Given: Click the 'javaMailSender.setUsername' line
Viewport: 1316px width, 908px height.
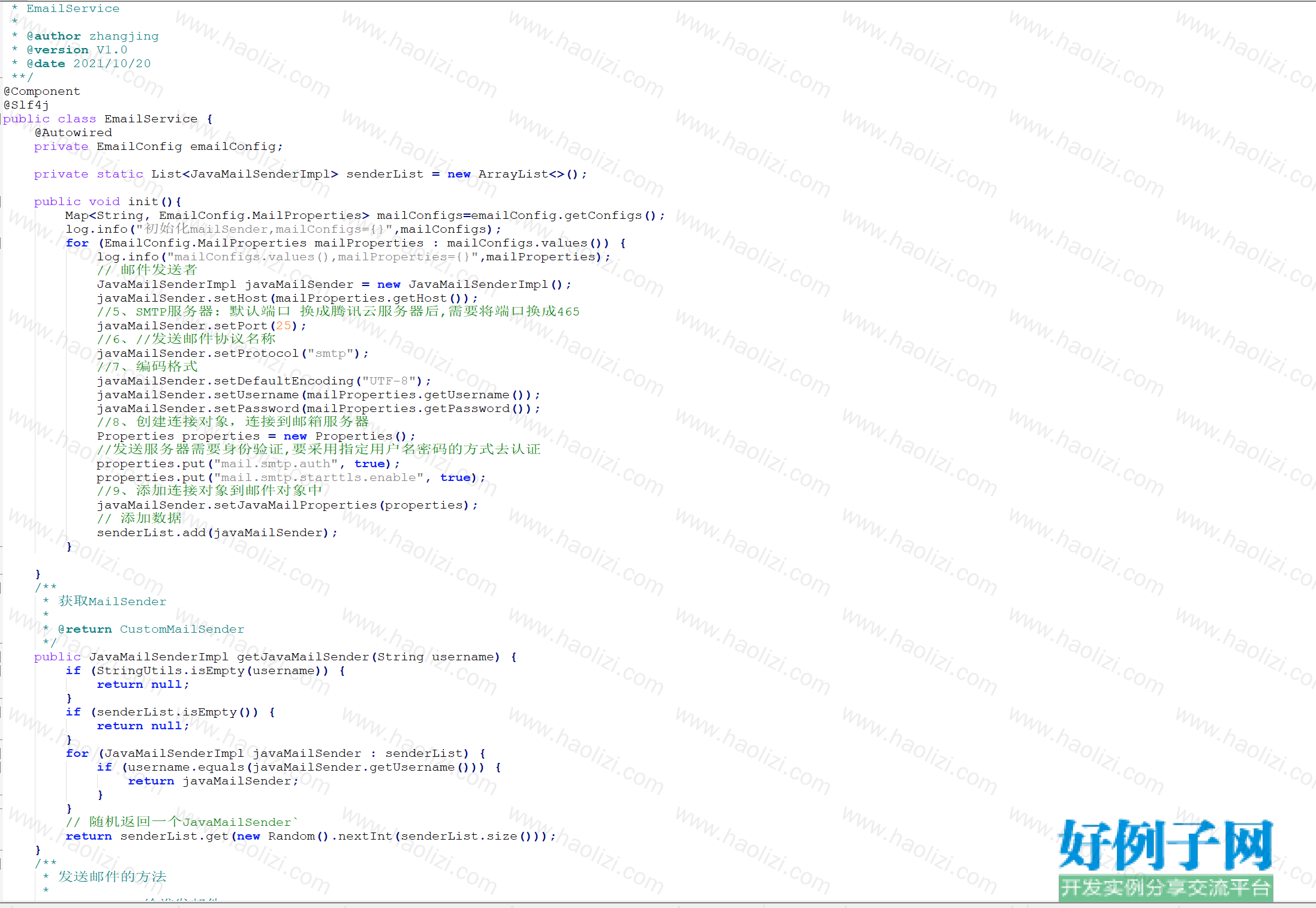Looking at the screenshot, I should click(x=319, y=395).
